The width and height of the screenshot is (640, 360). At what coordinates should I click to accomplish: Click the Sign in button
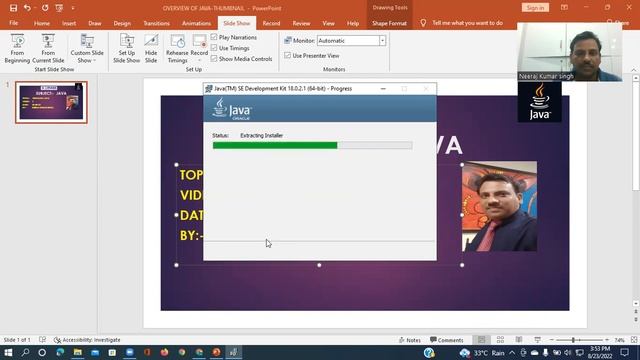(535, 8)
